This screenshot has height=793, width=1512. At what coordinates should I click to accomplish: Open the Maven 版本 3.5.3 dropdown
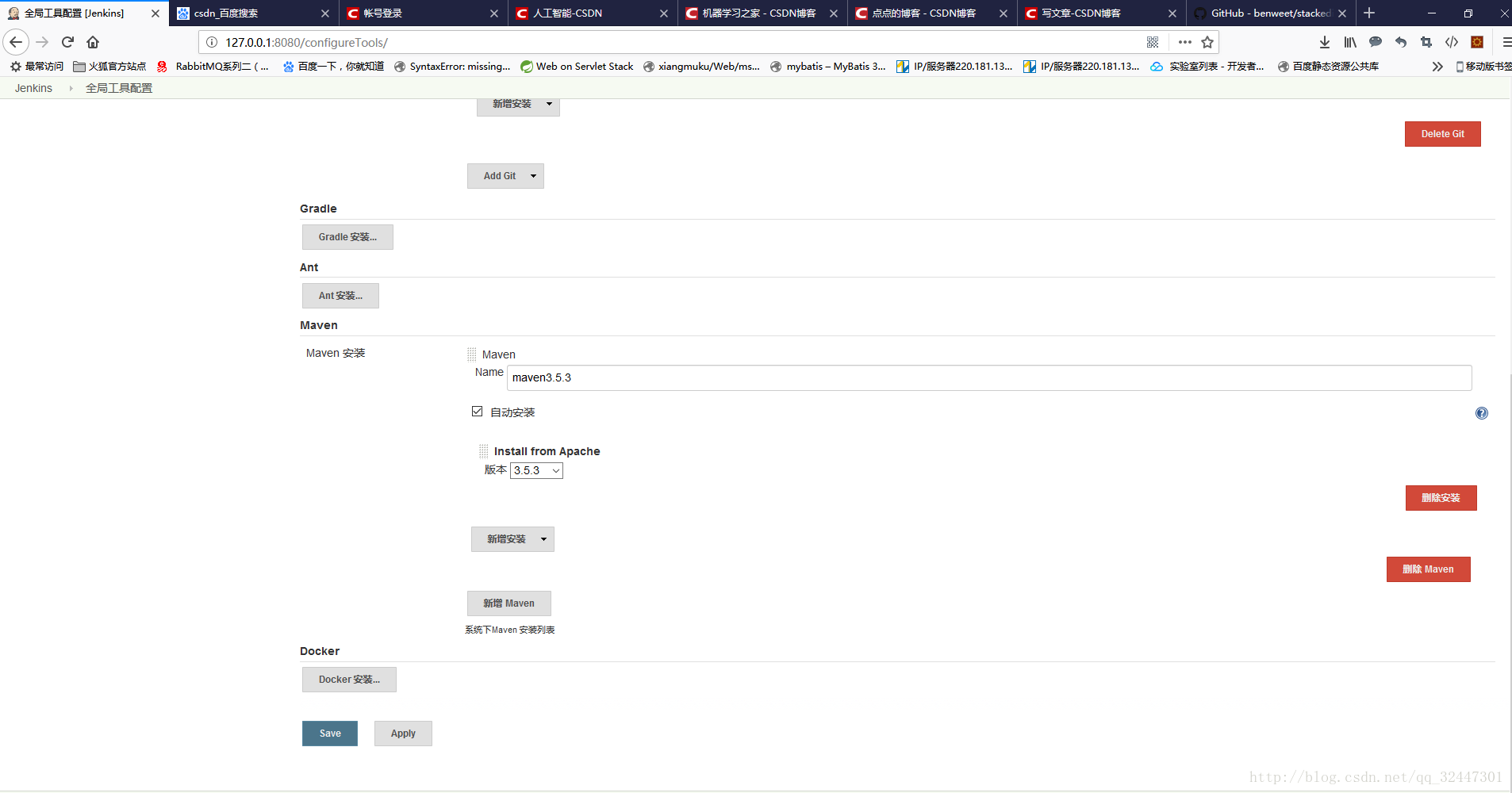point(536,470)
